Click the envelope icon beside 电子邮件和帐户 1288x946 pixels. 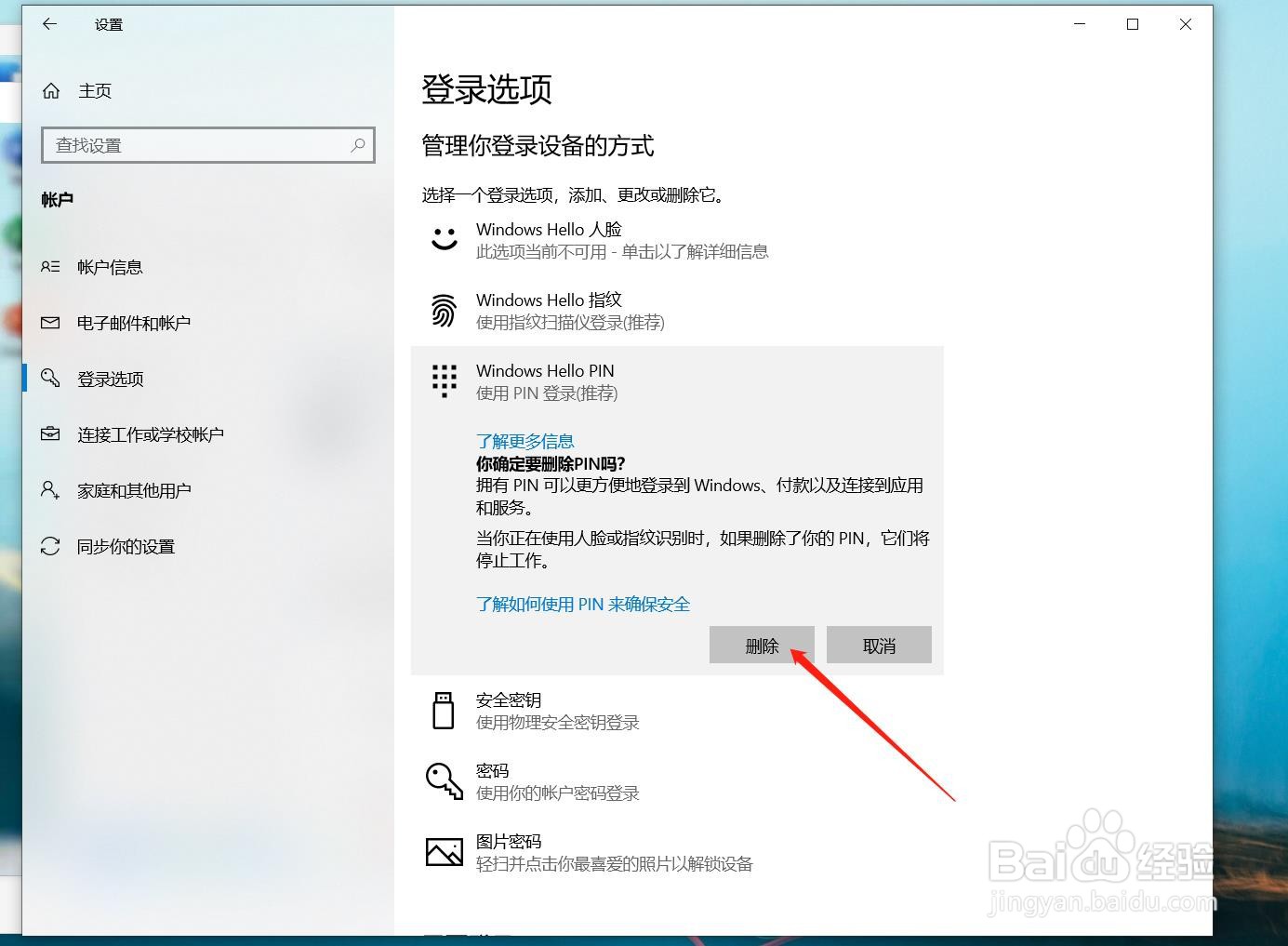pyautogui.click(x=51, y=323)
